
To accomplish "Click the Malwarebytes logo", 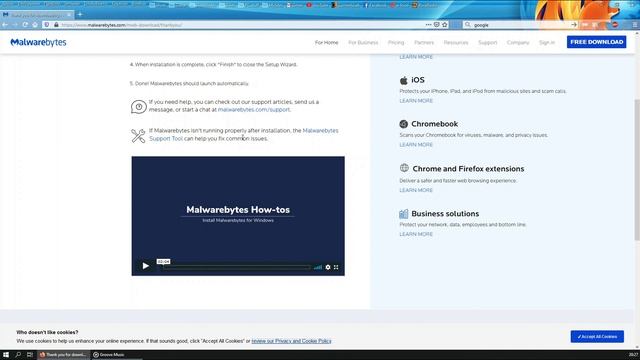I will 38,42.
